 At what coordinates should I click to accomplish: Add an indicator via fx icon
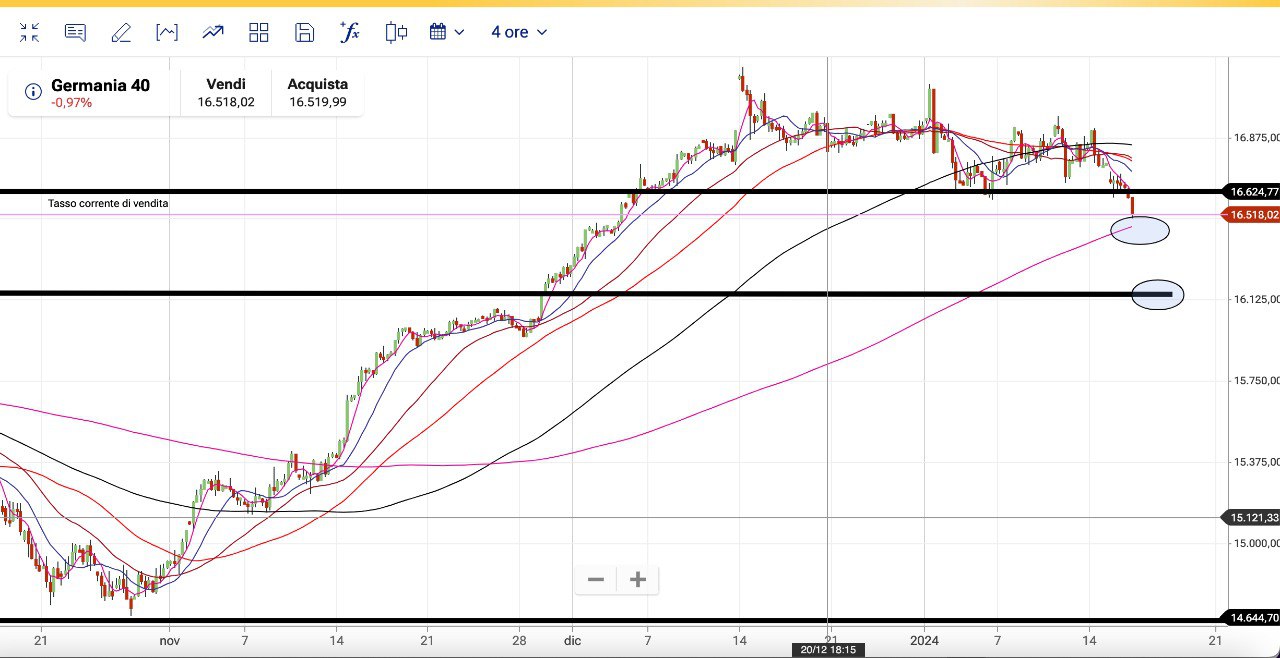pyautogui.click(x=350, y=32)
